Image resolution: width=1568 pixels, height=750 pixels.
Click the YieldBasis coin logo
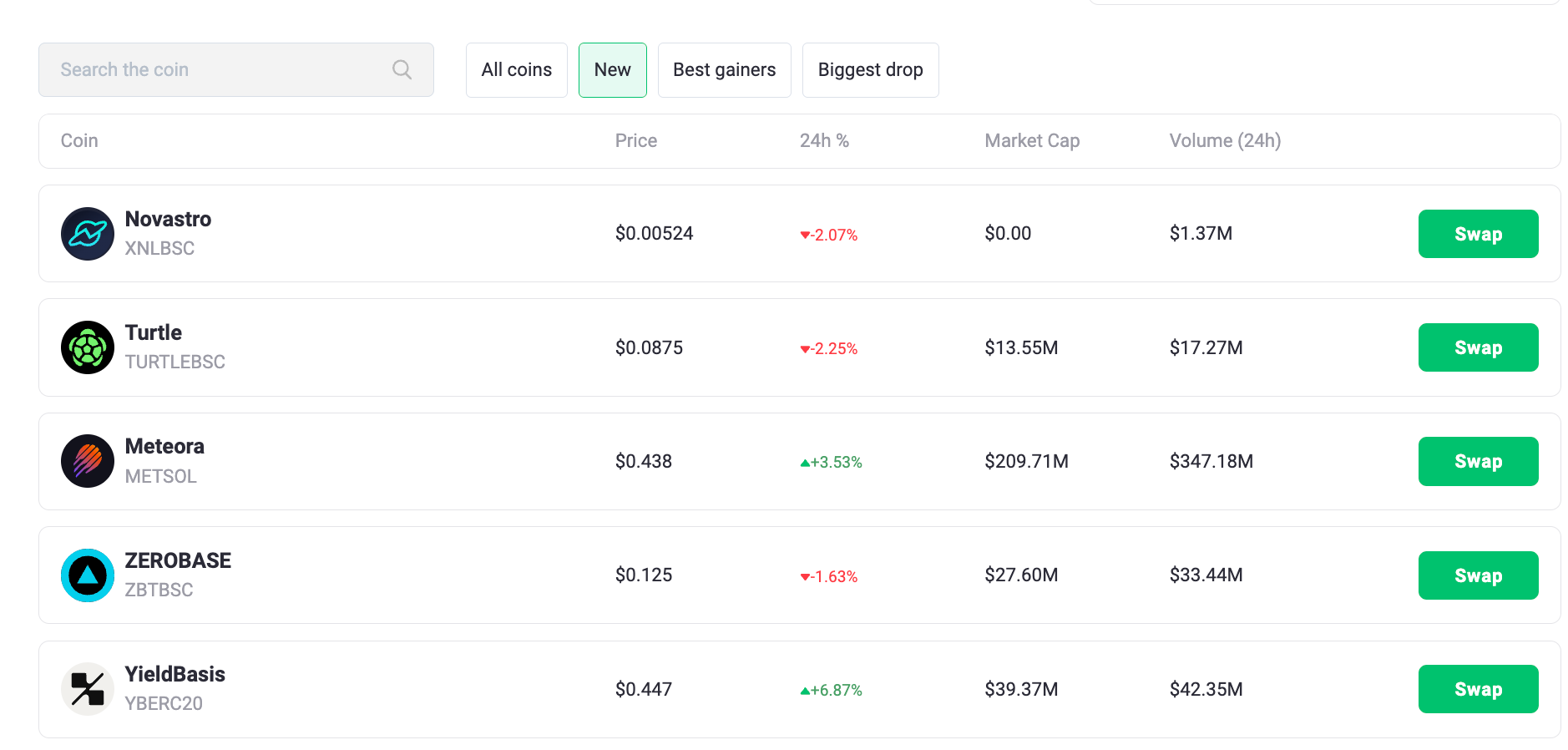(x=87, y=688)
